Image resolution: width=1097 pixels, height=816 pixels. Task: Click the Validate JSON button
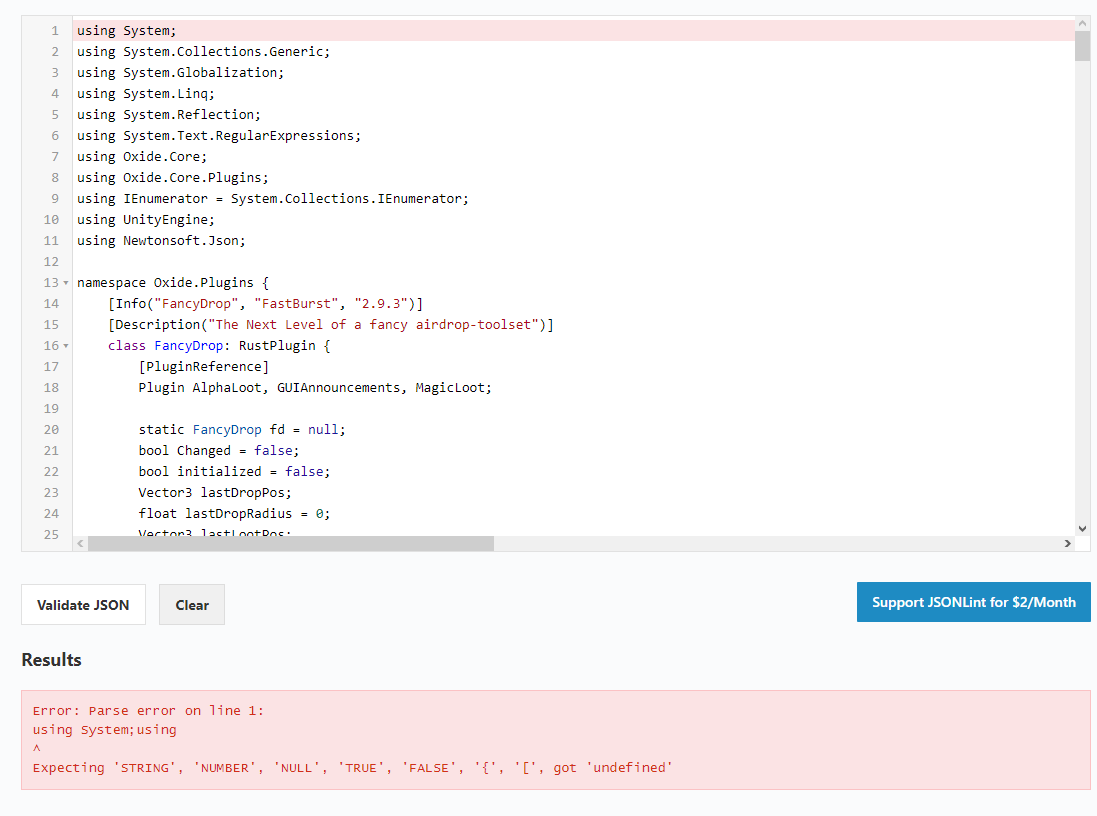pyautogui.click(x=83, y=605)
